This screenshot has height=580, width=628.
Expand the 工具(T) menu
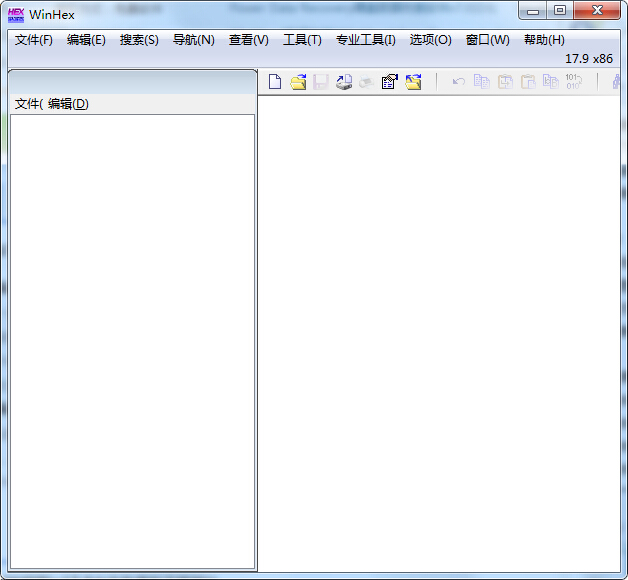point(302,40)
